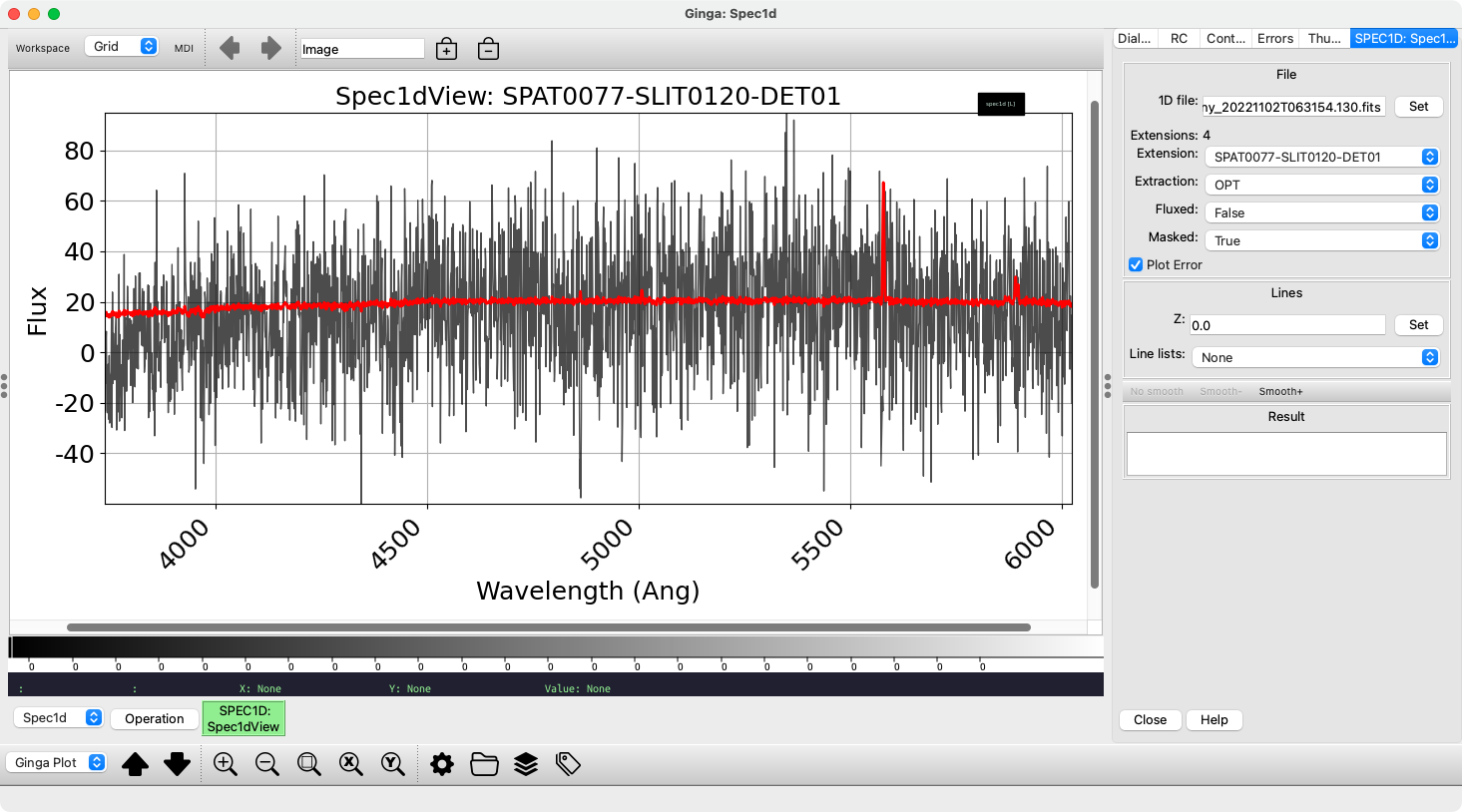Click the MDI label in toolbar
This screenshot has height=812, width=1462.
pos(184,48)
